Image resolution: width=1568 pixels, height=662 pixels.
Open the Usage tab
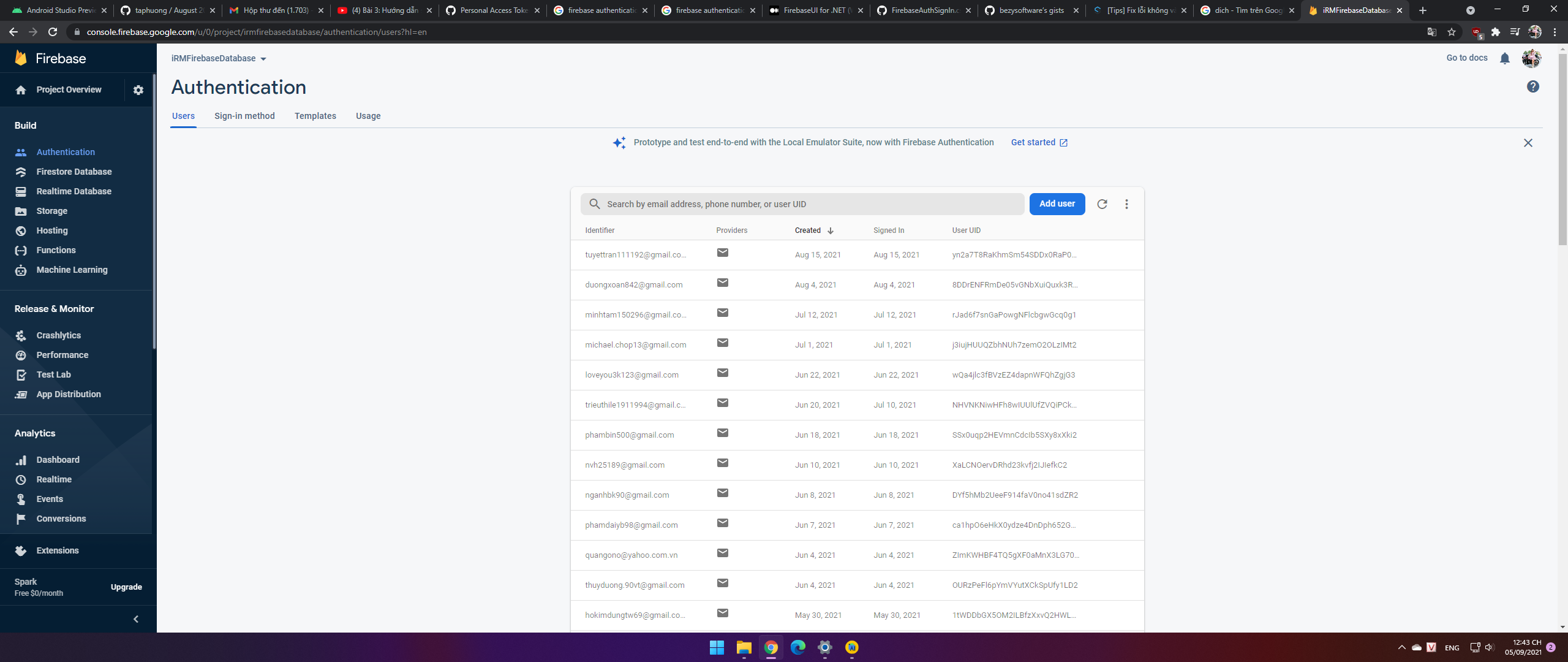(367, 116)
